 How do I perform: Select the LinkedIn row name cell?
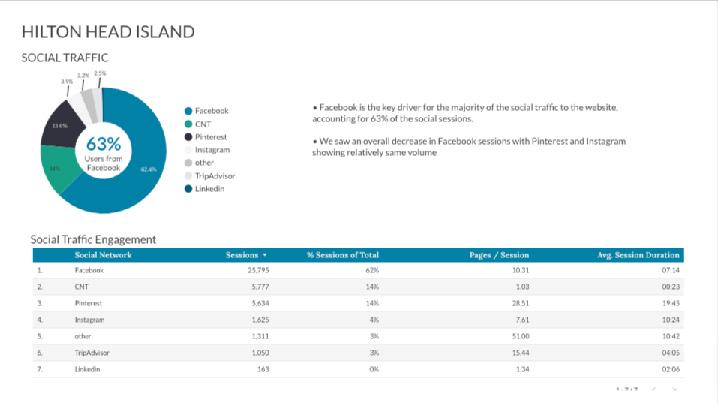87,369
